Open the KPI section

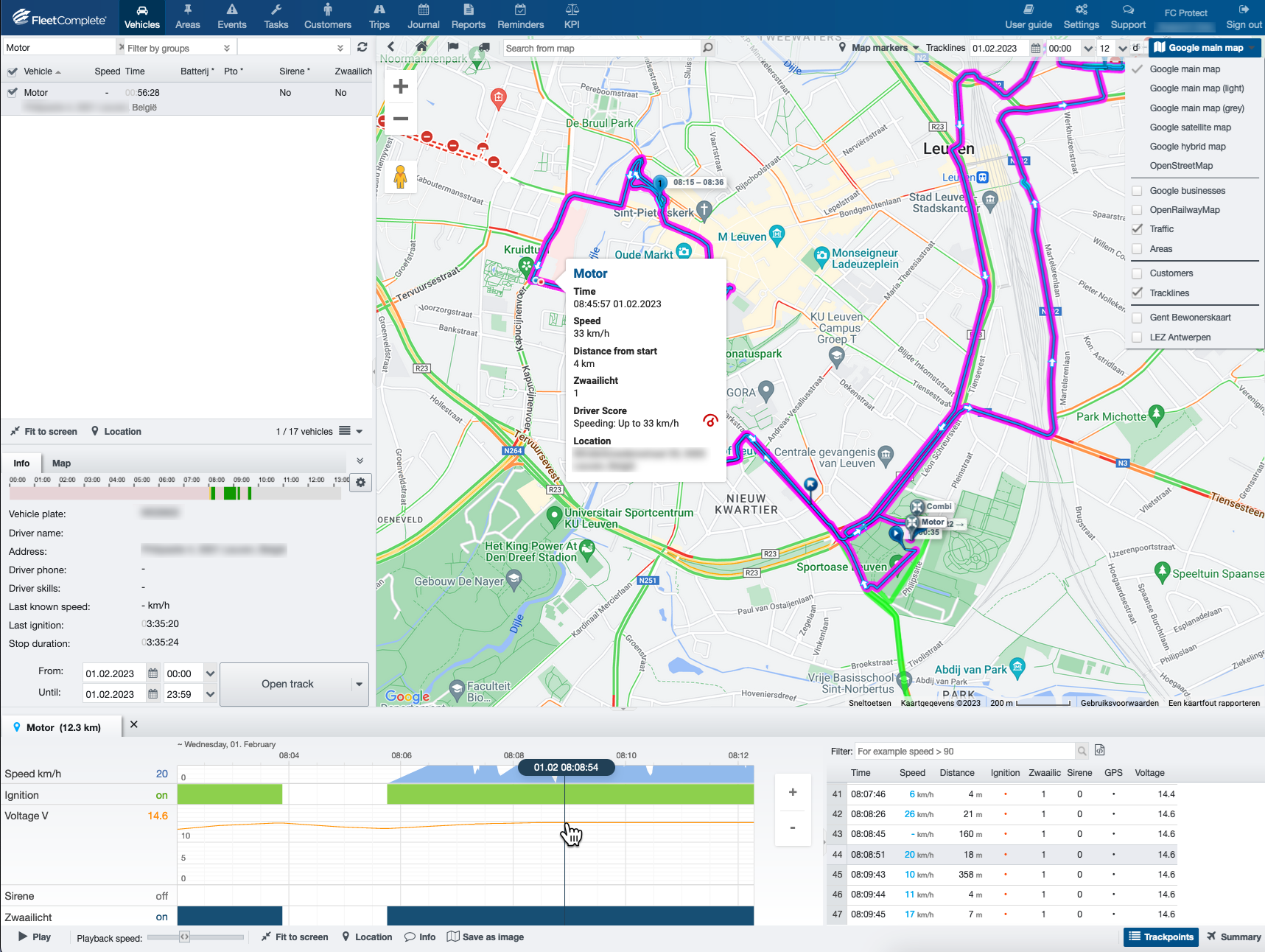572,17
